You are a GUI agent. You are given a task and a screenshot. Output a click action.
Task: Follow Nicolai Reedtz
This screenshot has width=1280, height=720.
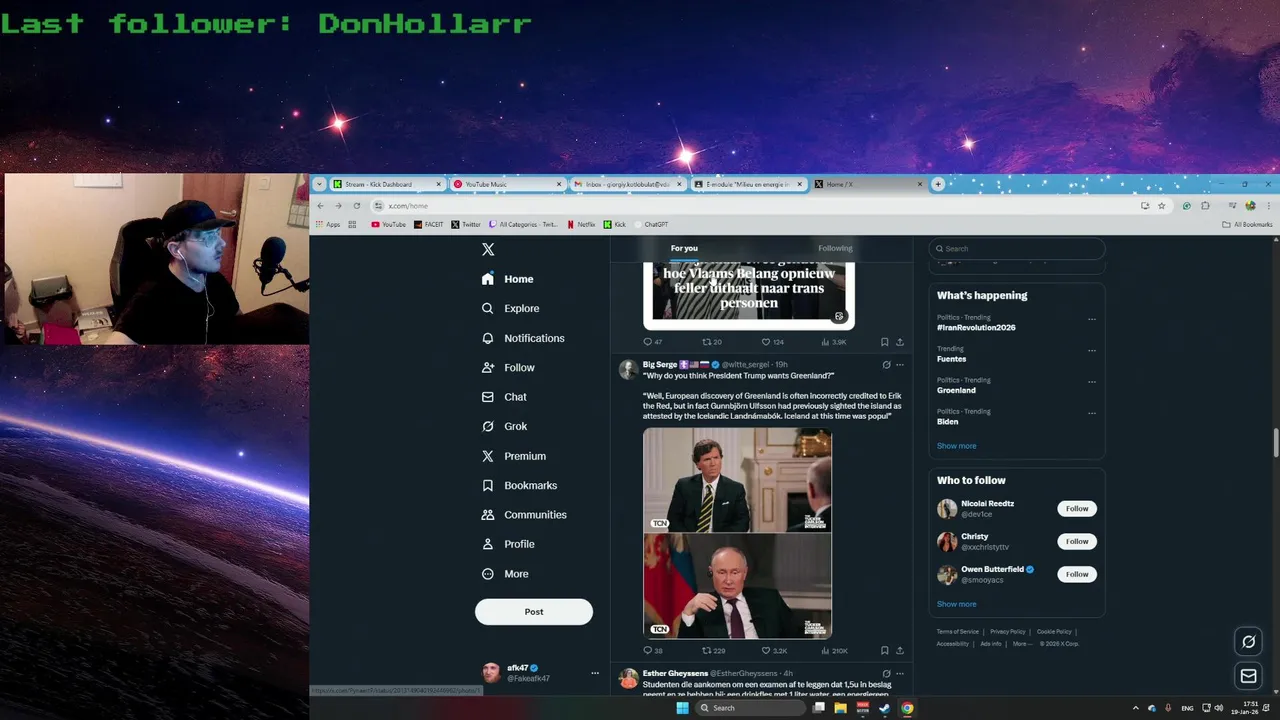[1077, 509]
